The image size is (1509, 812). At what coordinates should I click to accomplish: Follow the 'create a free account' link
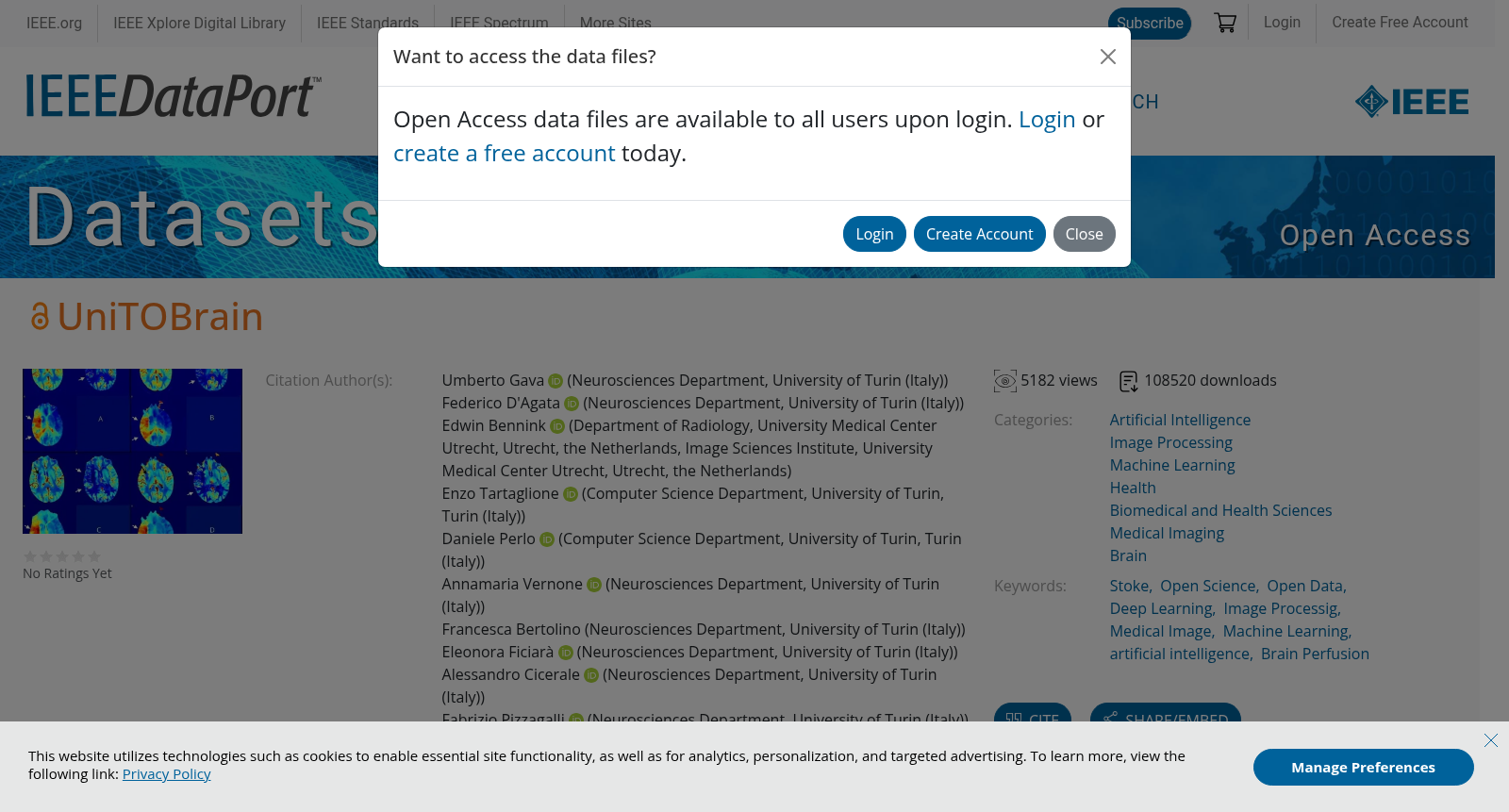click(x=505, y=154)
